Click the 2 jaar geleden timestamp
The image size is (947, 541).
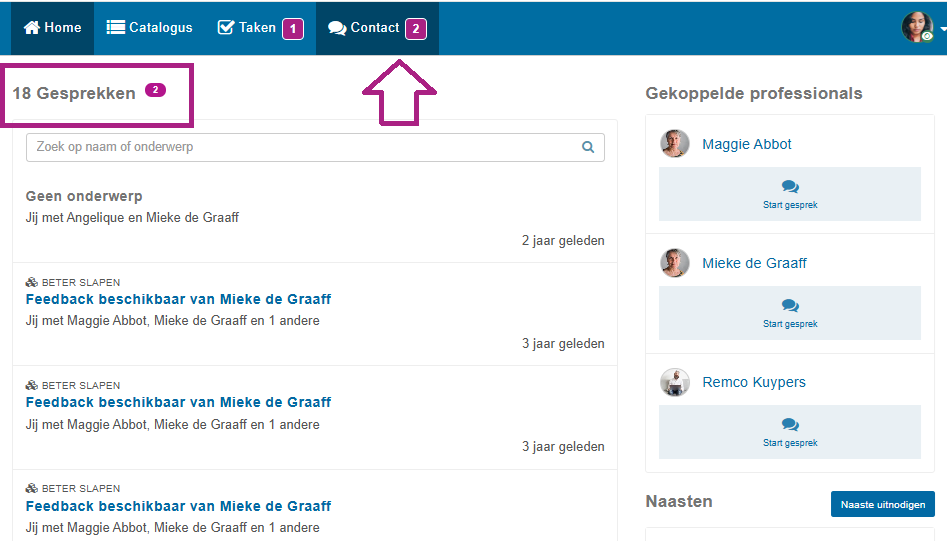tap(563, 240)
